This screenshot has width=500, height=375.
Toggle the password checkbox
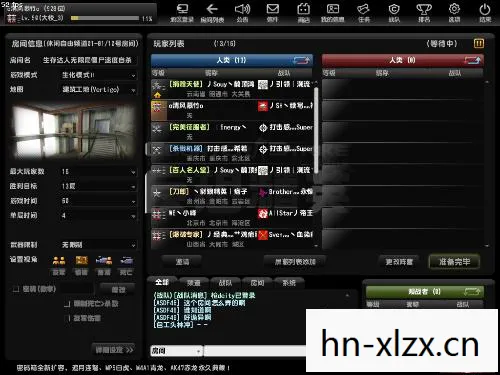coord(16,289)
